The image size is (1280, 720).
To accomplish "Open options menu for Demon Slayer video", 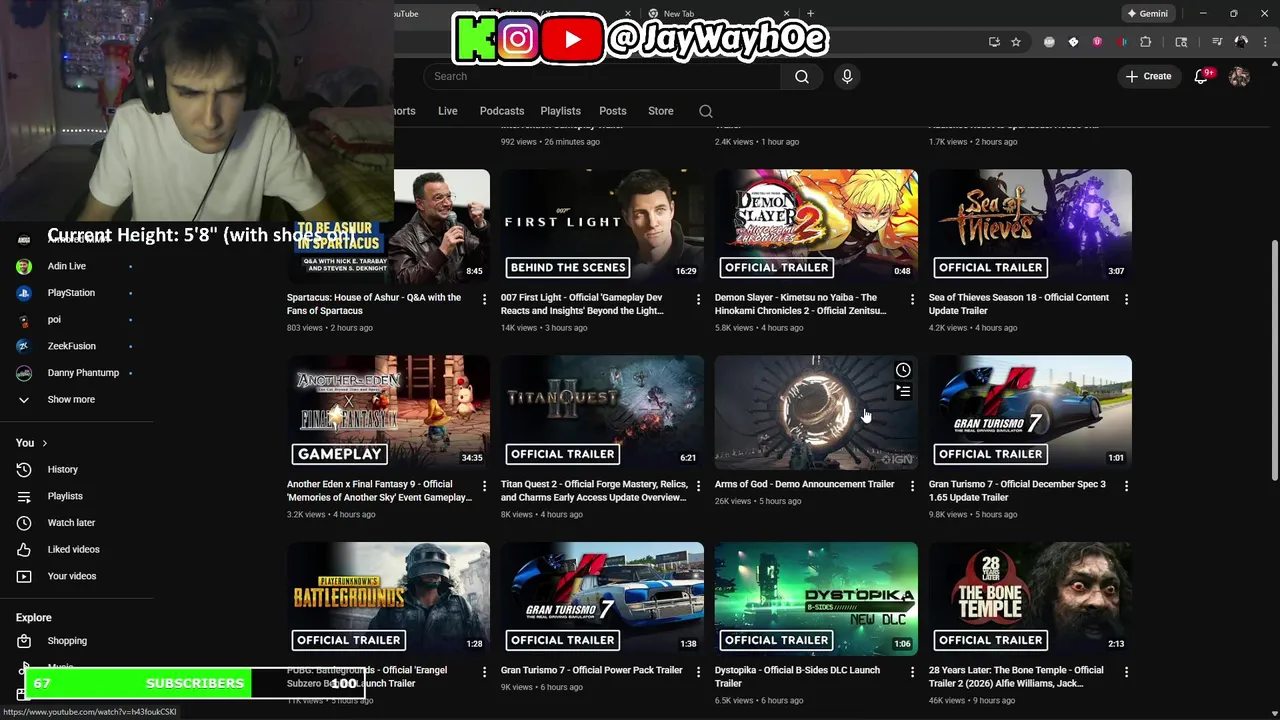I will point(912,299).
